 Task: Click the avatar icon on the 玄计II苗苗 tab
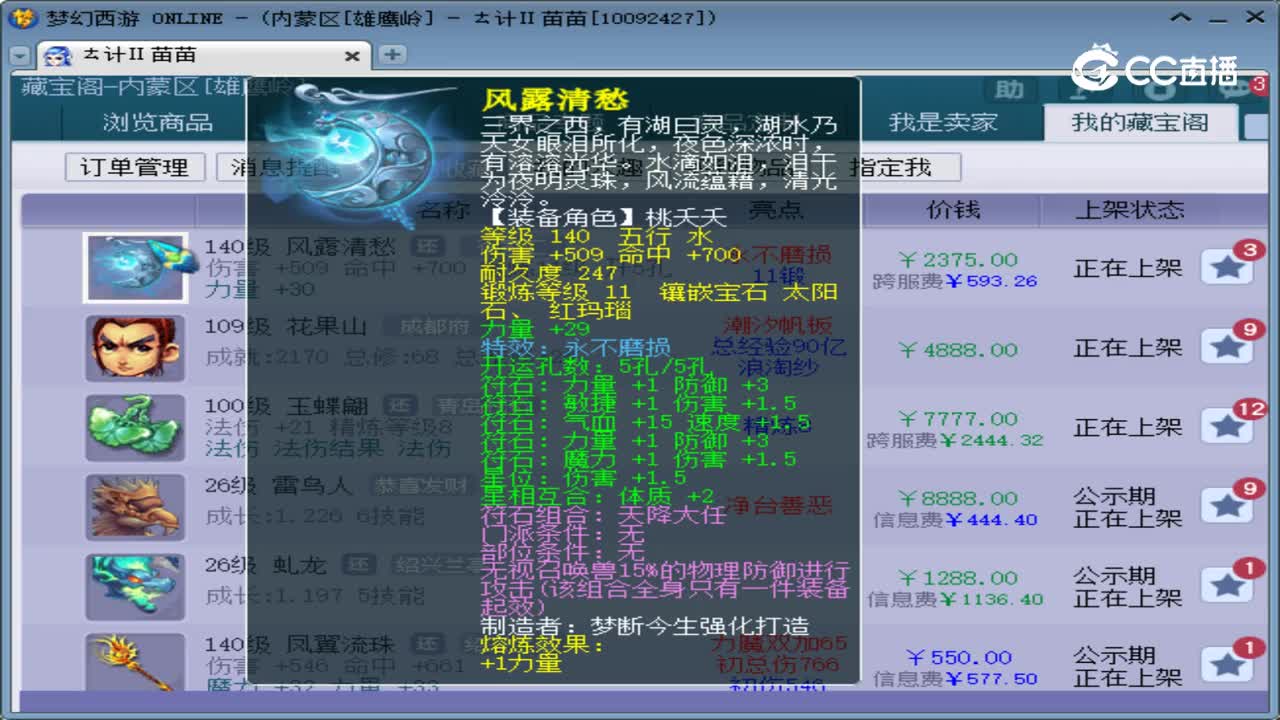click(55, 55)
